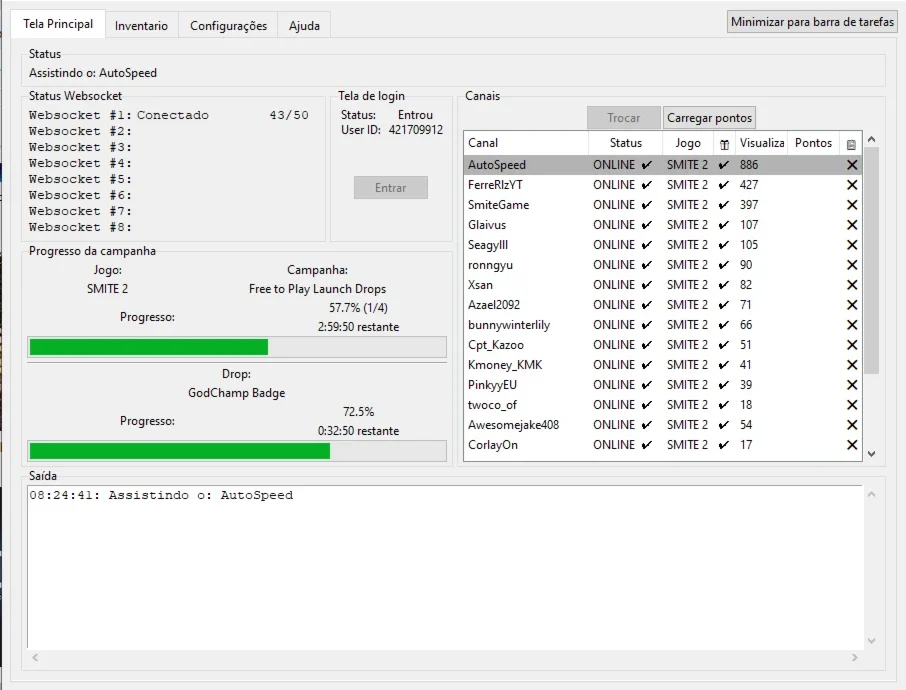Switch to the Configurações tab
This screenshot has width=906, height=690.
click(x=228, y=25)
